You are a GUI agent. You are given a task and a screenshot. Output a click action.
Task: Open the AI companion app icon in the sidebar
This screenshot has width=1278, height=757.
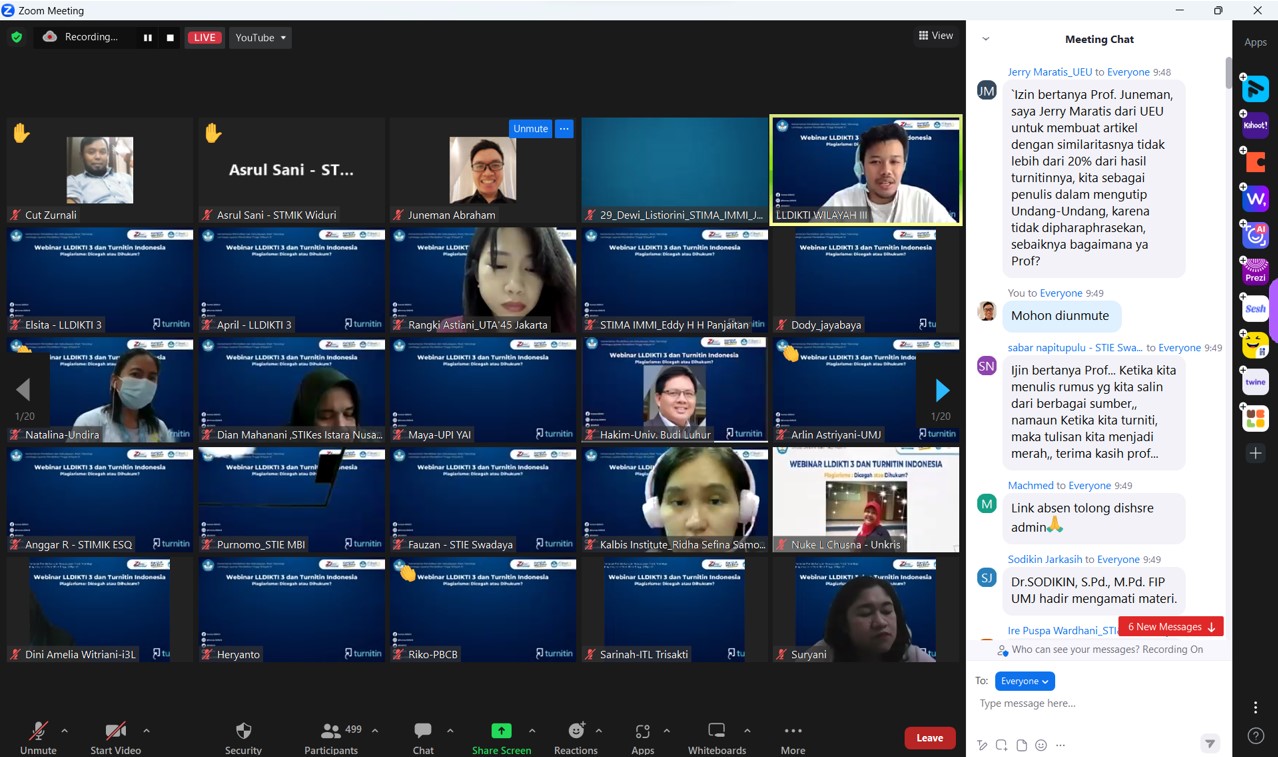[1255, 236]
